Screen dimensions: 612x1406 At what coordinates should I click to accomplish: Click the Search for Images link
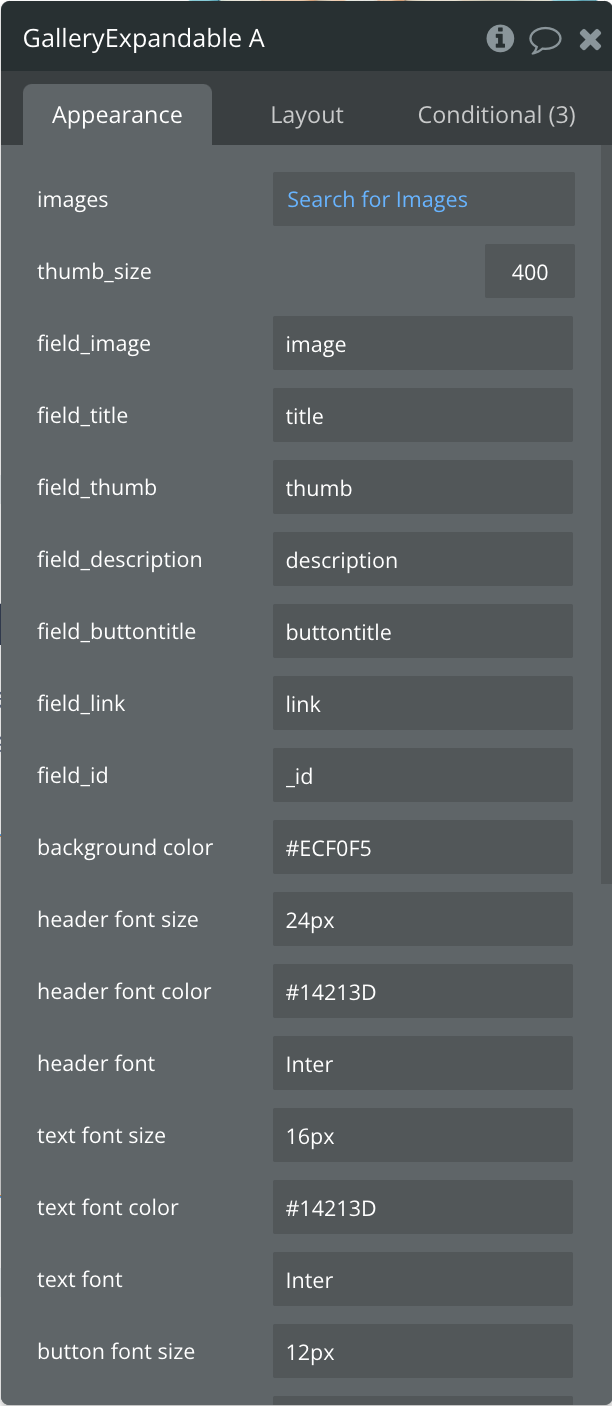[378, 199]
